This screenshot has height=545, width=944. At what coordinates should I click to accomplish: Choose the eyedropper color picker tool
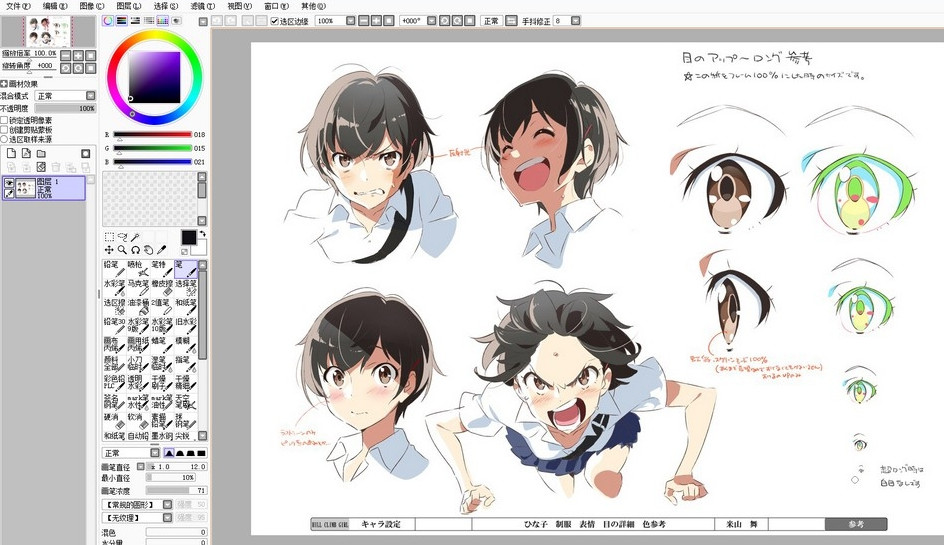(161, 250)
